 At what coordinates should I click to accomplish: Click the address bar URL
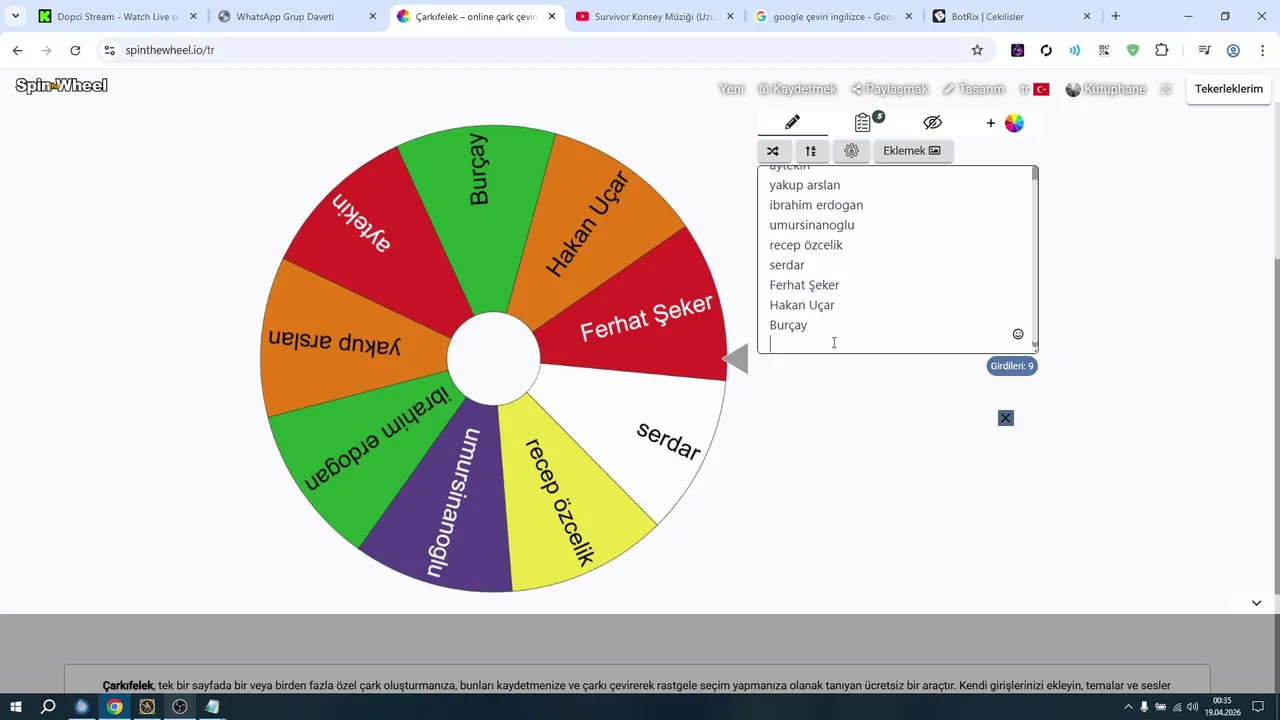coord(170,51)
